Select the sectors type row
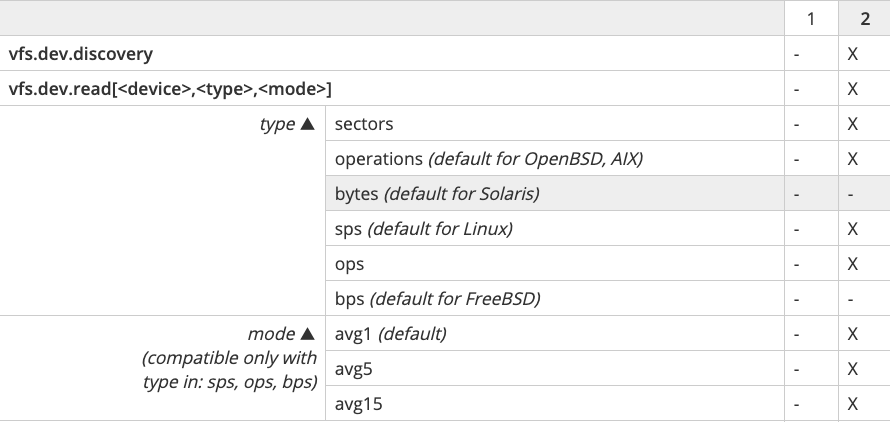This screenshot has width=890, height=422. coord(364,124)
